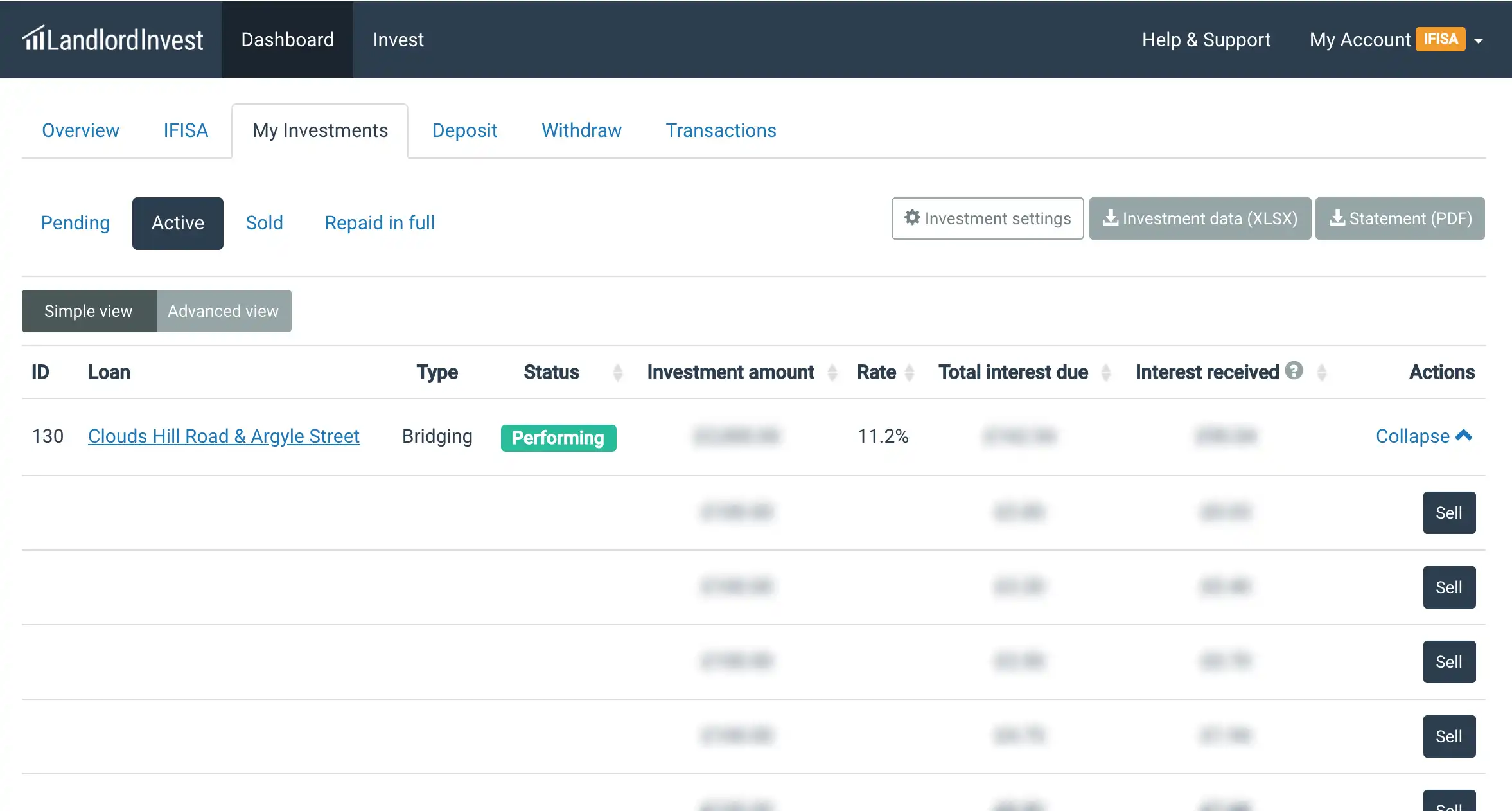
Task: Sort by Interest received arrows
Action: coord(1322,373)
